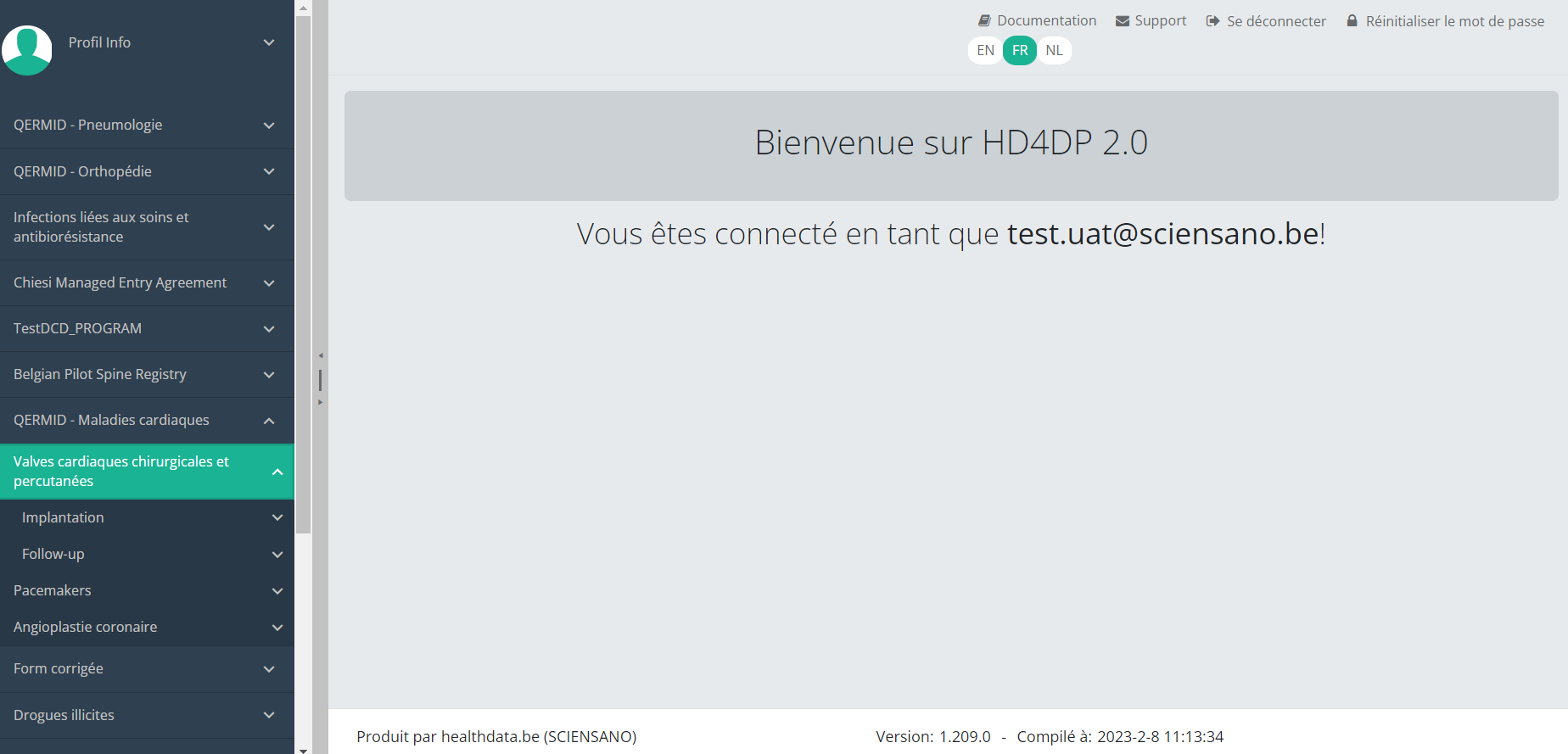Click the sidebar splitter collapse handle
Image resolution: width=1568 pixels, height=754 pixels.
320,379
